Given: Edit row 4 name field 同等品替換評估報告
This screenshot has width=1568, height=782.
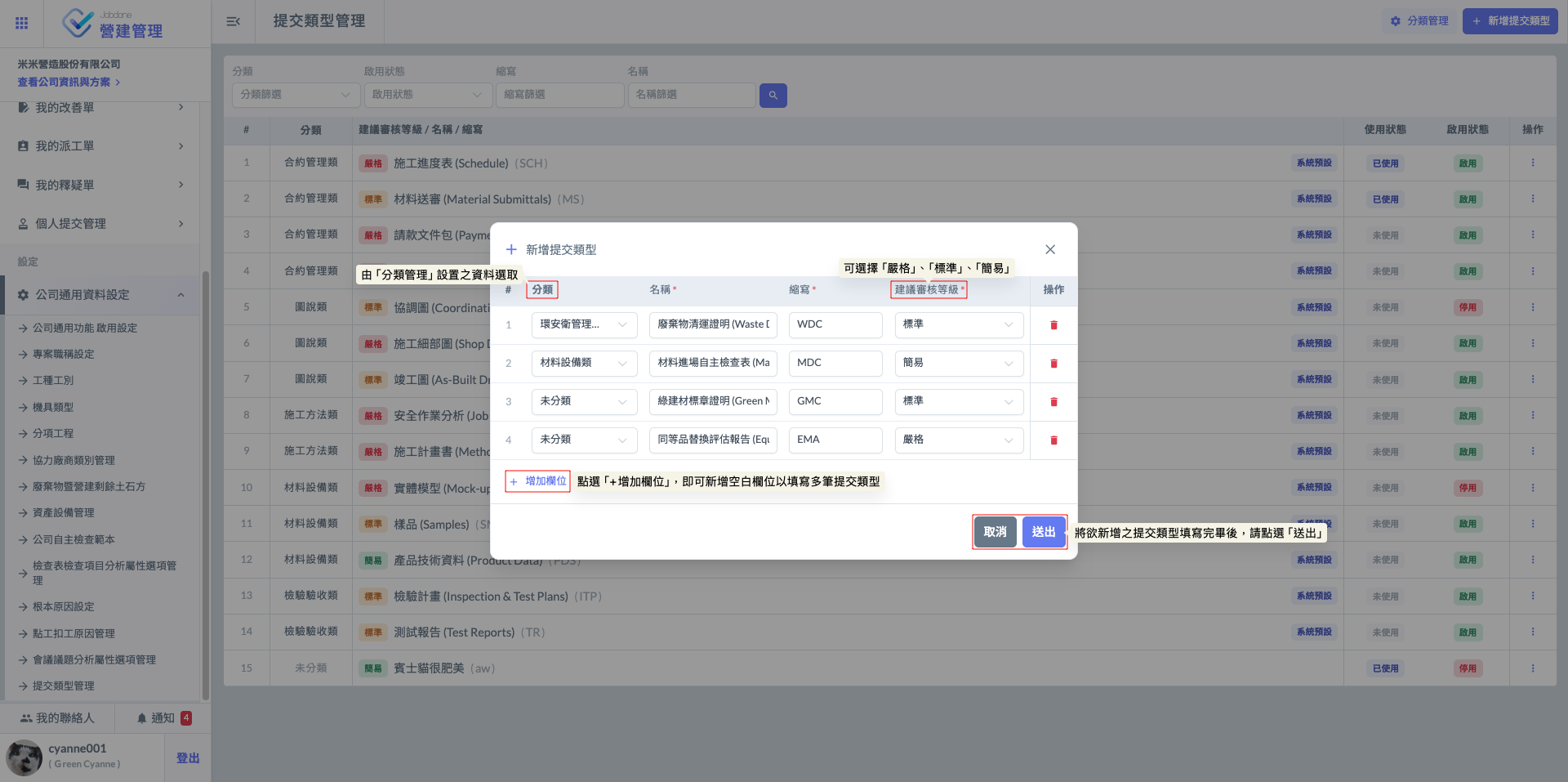Looking at the screenshot, I should [713, 440].
